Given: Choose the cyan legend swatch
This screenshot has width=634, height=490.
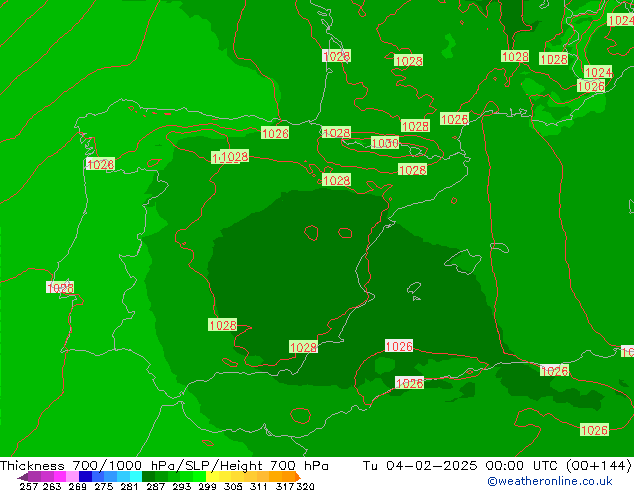Looking at the screenshot, I should coord(136,477).
